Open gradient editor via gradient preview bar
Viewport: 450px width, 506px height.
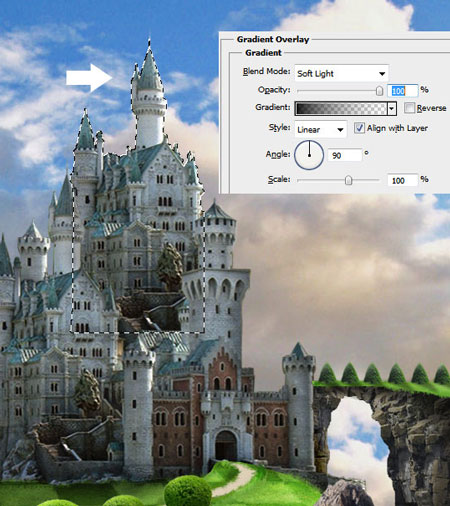tap(341, 108)
